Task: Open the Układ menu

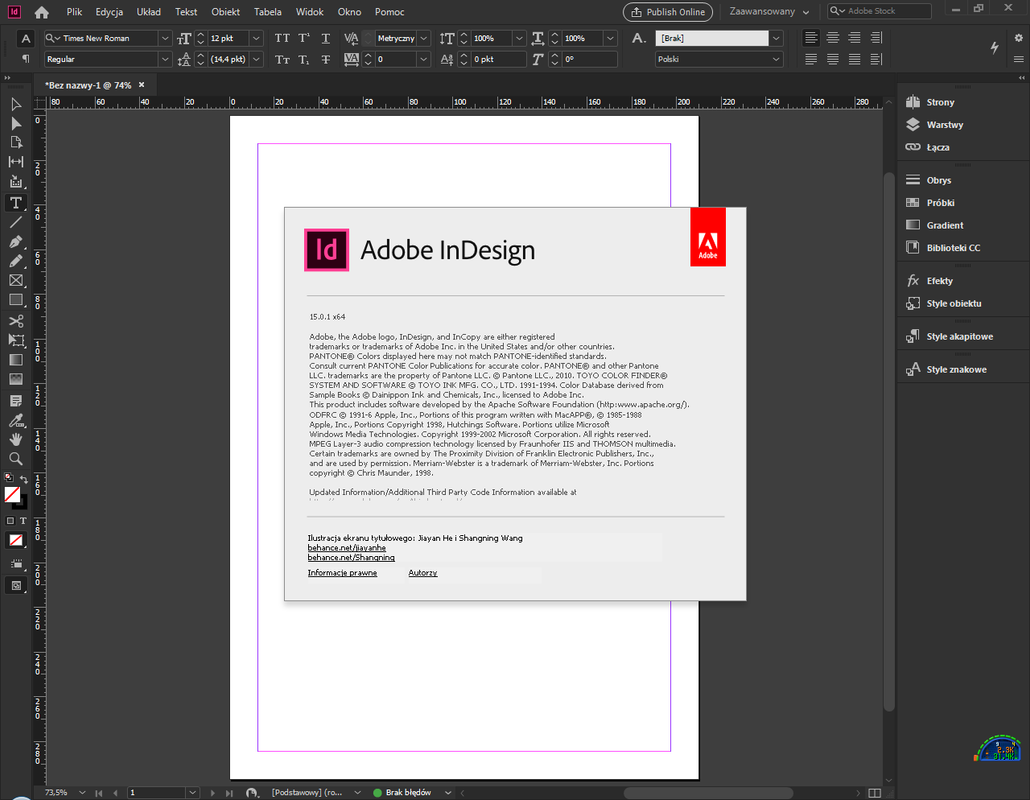Action: pos(148,12)
